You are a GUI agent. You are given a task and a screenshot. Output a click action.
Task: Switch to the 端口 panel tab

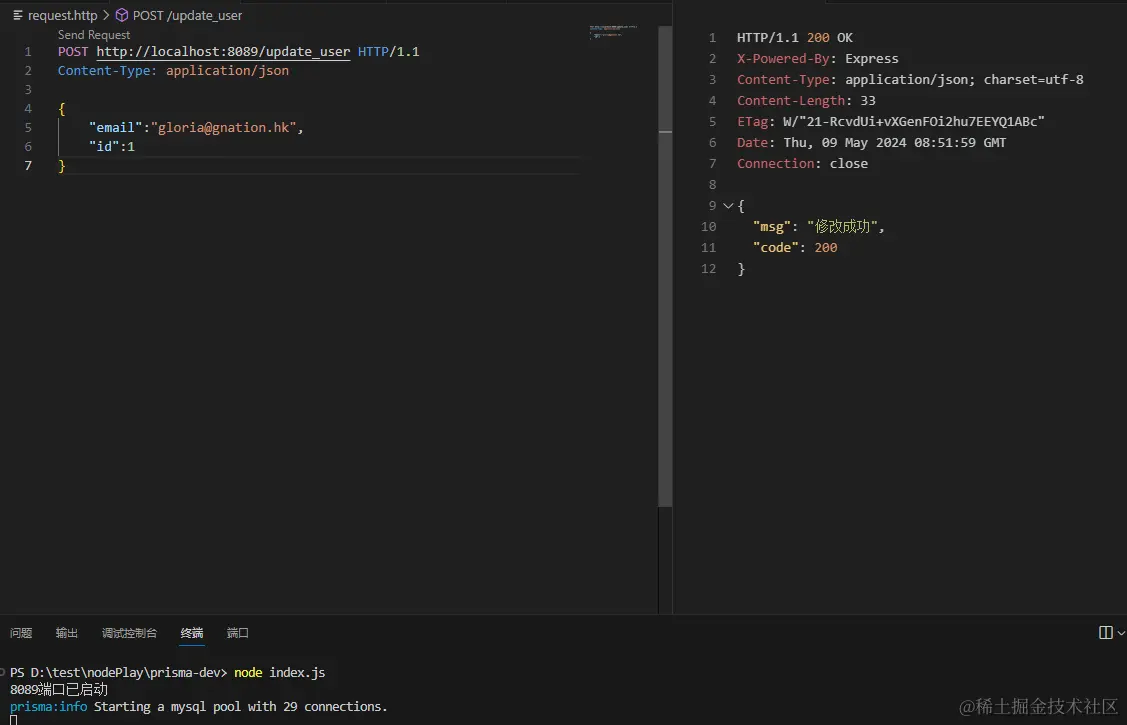click(x=238, y=633)
